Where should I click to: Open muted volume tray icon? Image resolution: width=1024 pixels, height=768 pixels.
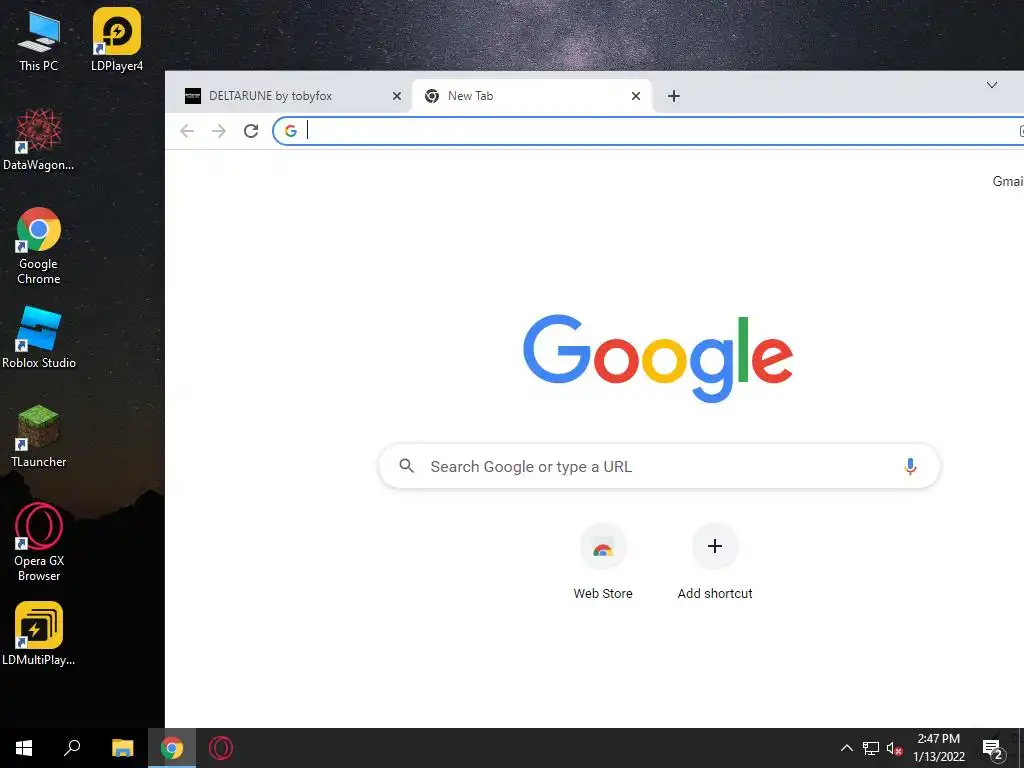(x=894, y=748)
